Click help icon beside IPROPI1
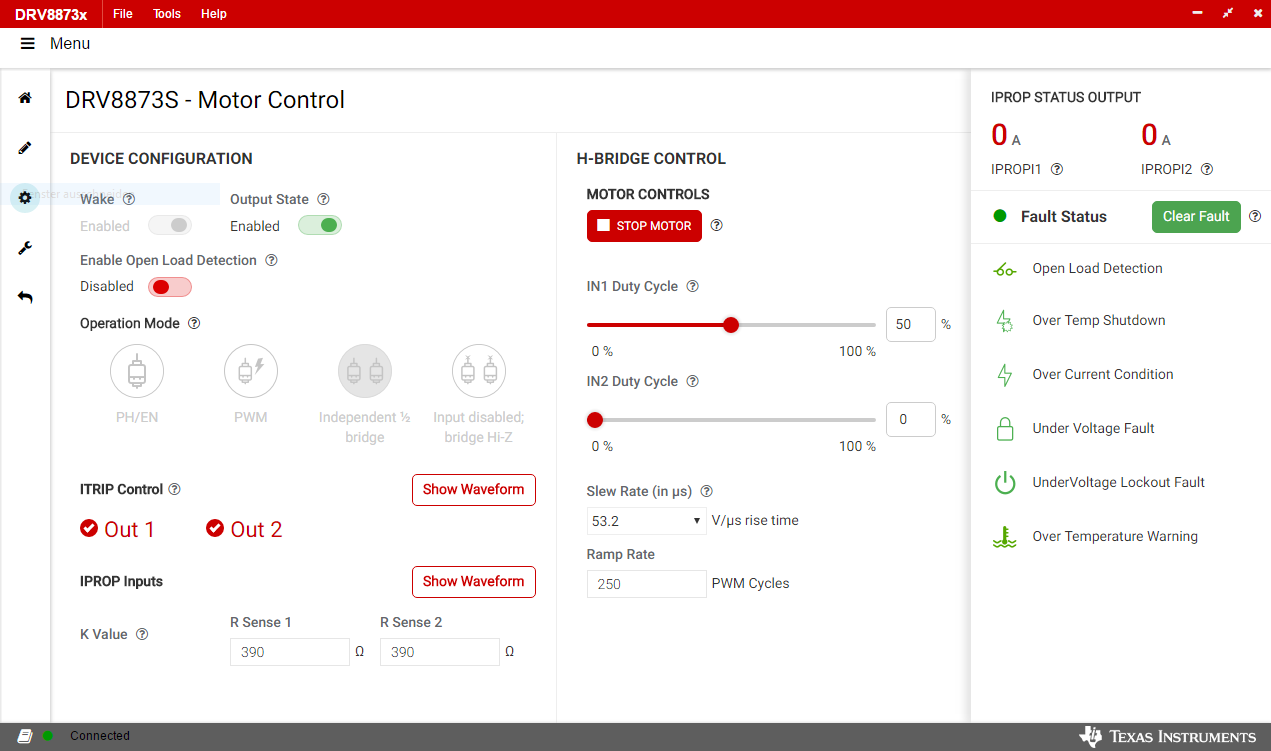The height and width of the screenshot is (751, 1271). coord(1057,169)
